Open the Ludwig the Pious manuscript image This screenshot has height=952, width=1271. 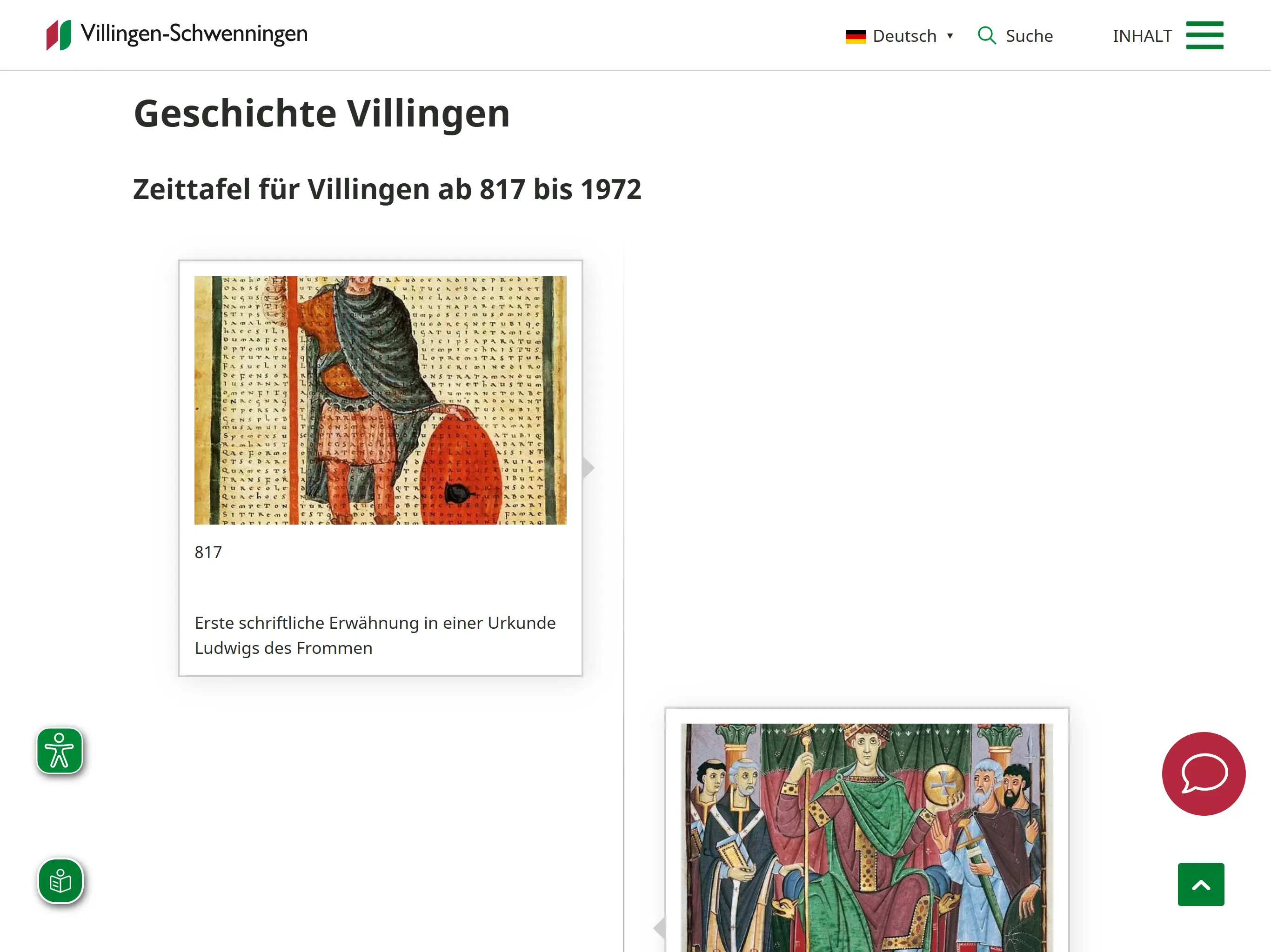point(380,400)
